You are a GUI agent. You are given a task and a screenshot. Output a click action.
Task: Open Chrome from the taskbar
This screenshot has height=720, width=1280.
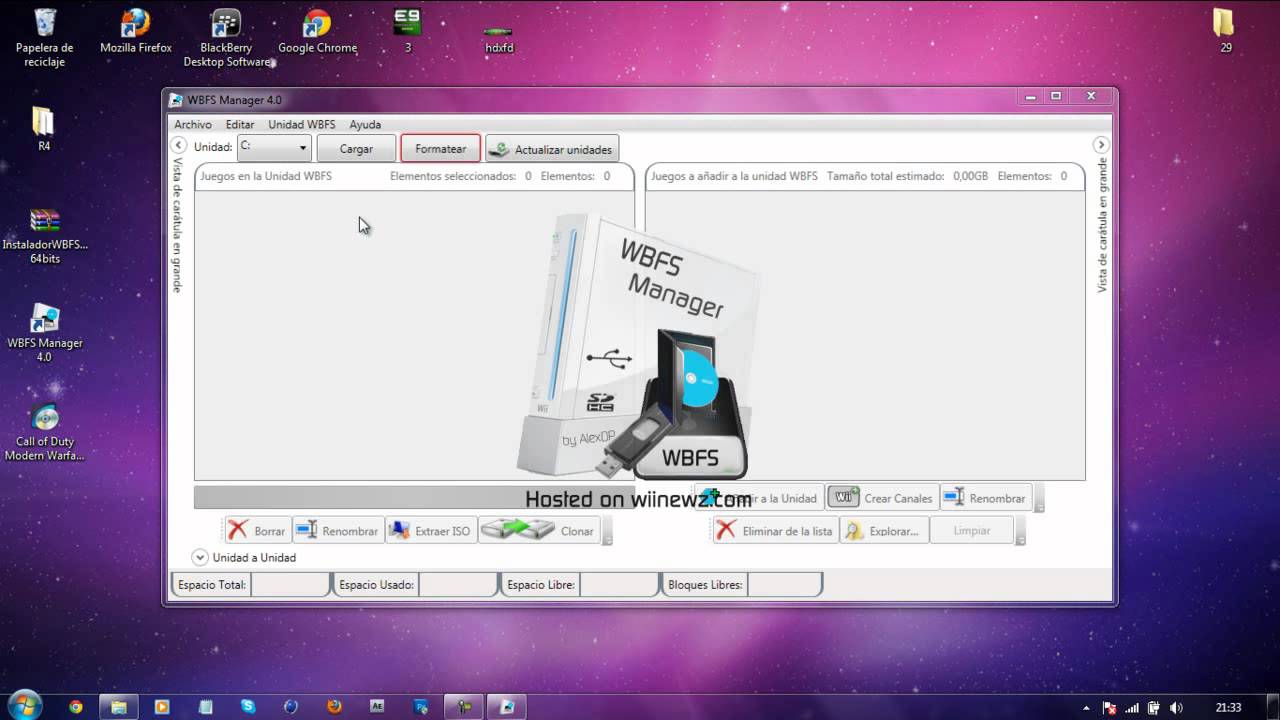[x=76, y=706]
